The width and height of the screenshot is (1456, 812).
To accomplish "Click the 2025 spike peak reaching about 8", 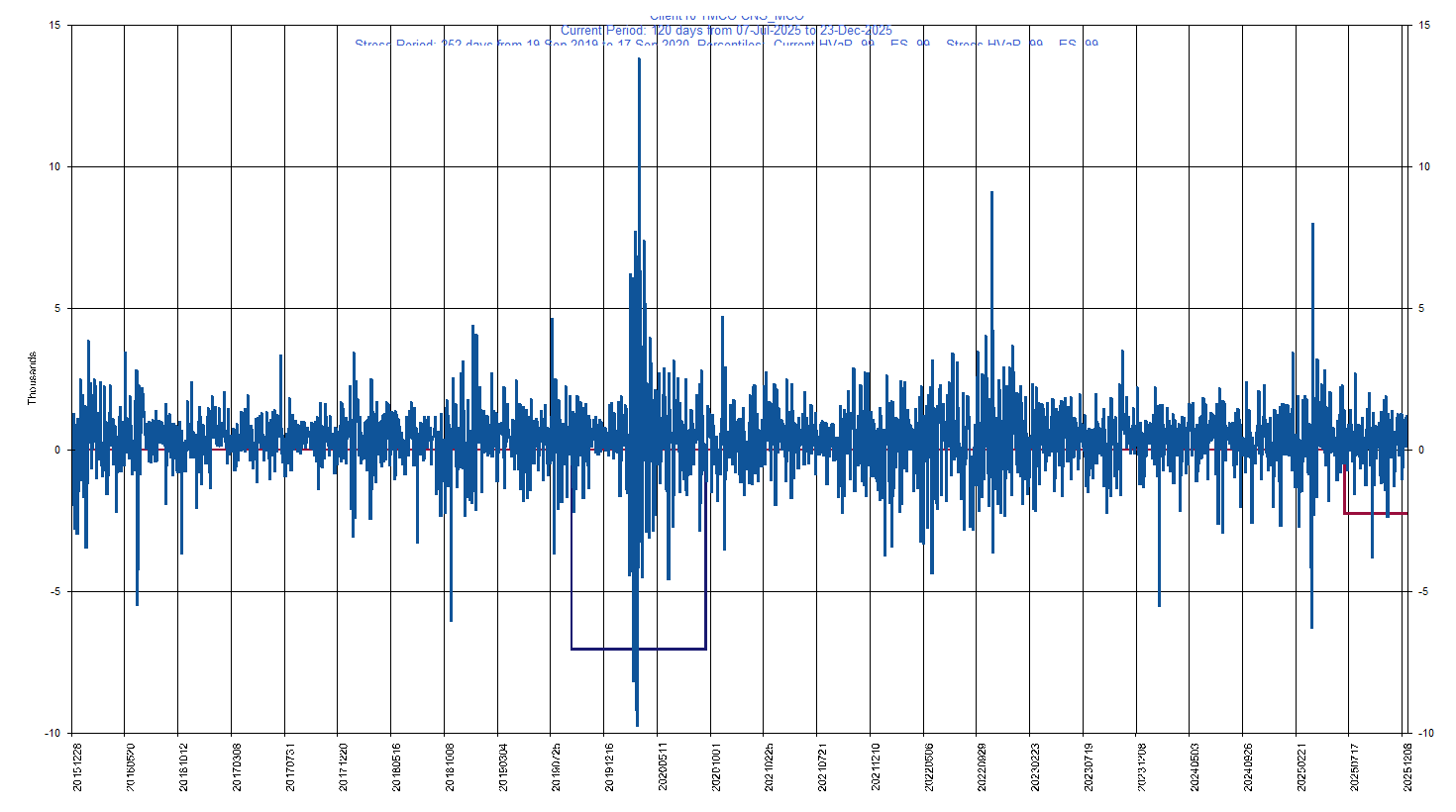I will click(x=1312, y=225).
